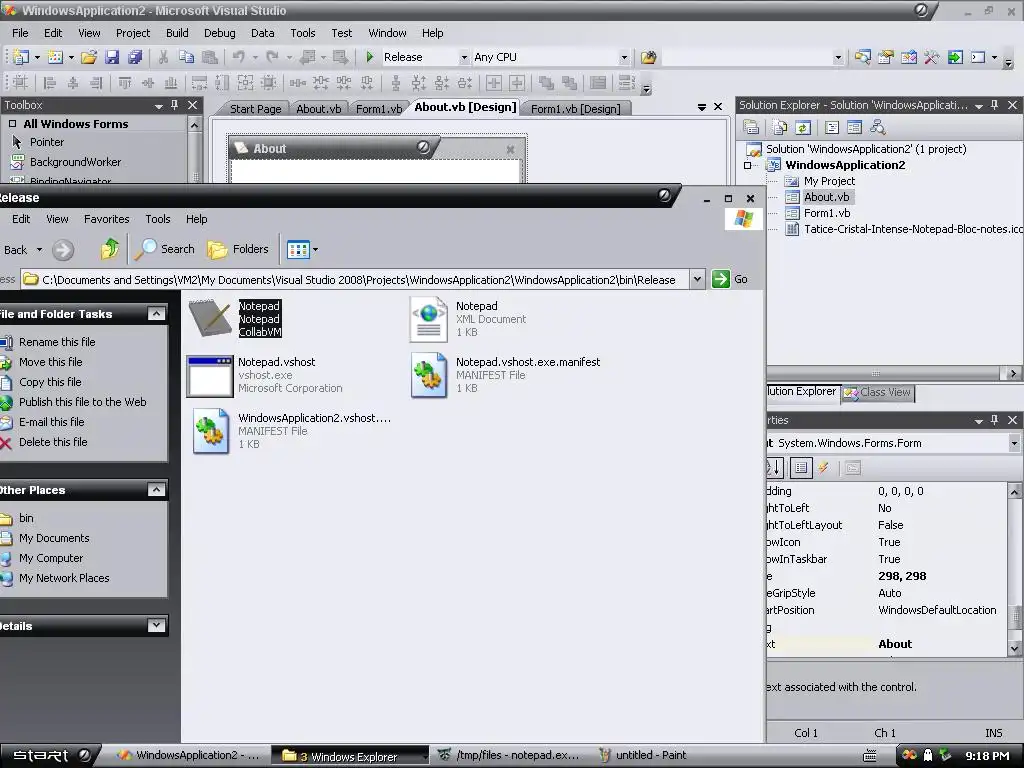Click Align to Grid icon in layout toolbar
1024x768 pixels.
[x=20, y=82]
